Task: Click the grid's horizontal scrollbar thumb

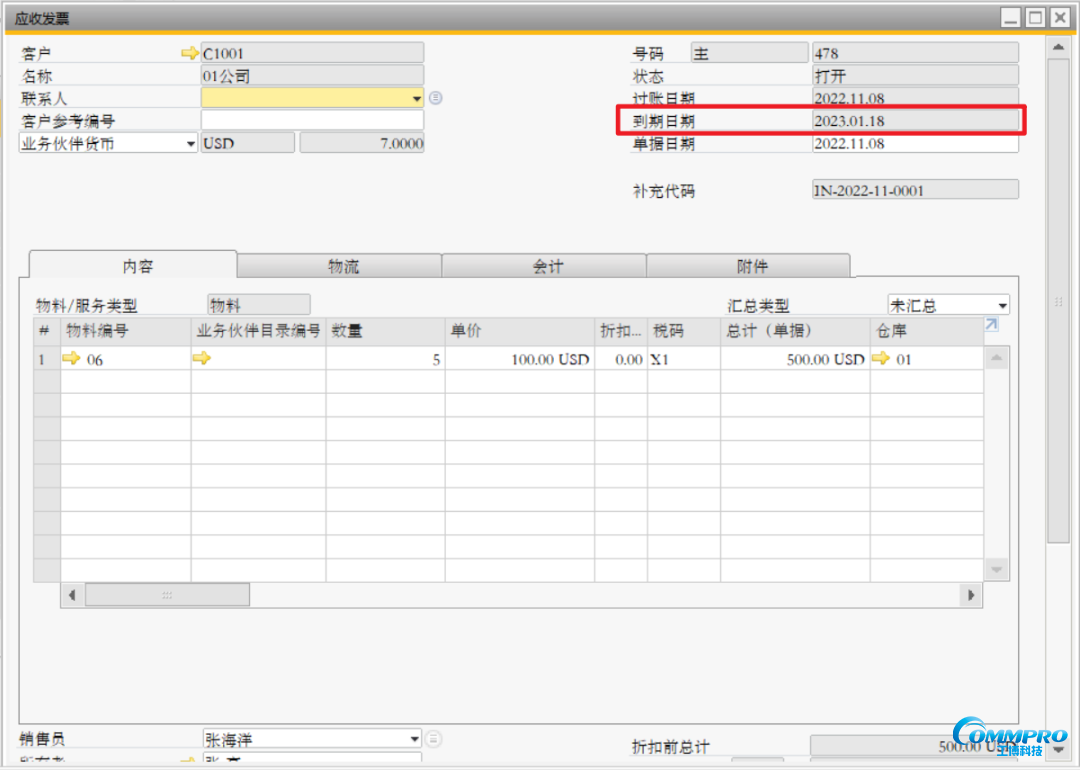Action: (167, 595)
